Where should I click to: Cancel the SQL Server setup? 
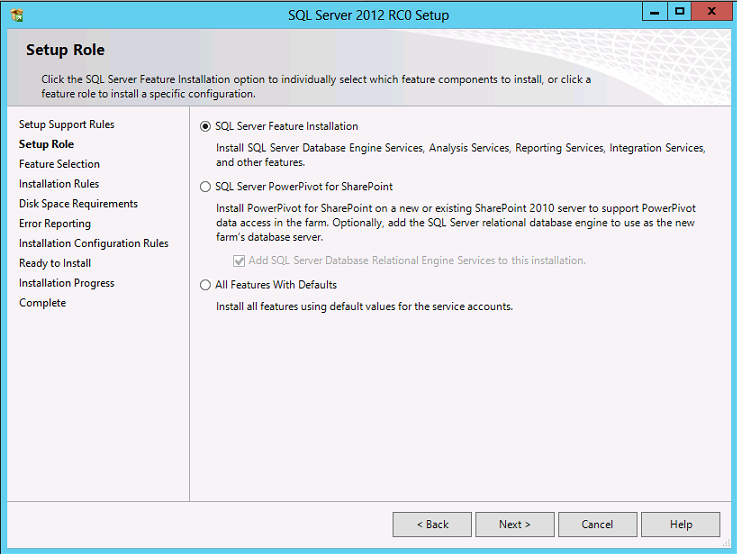[x=597, y=524]
